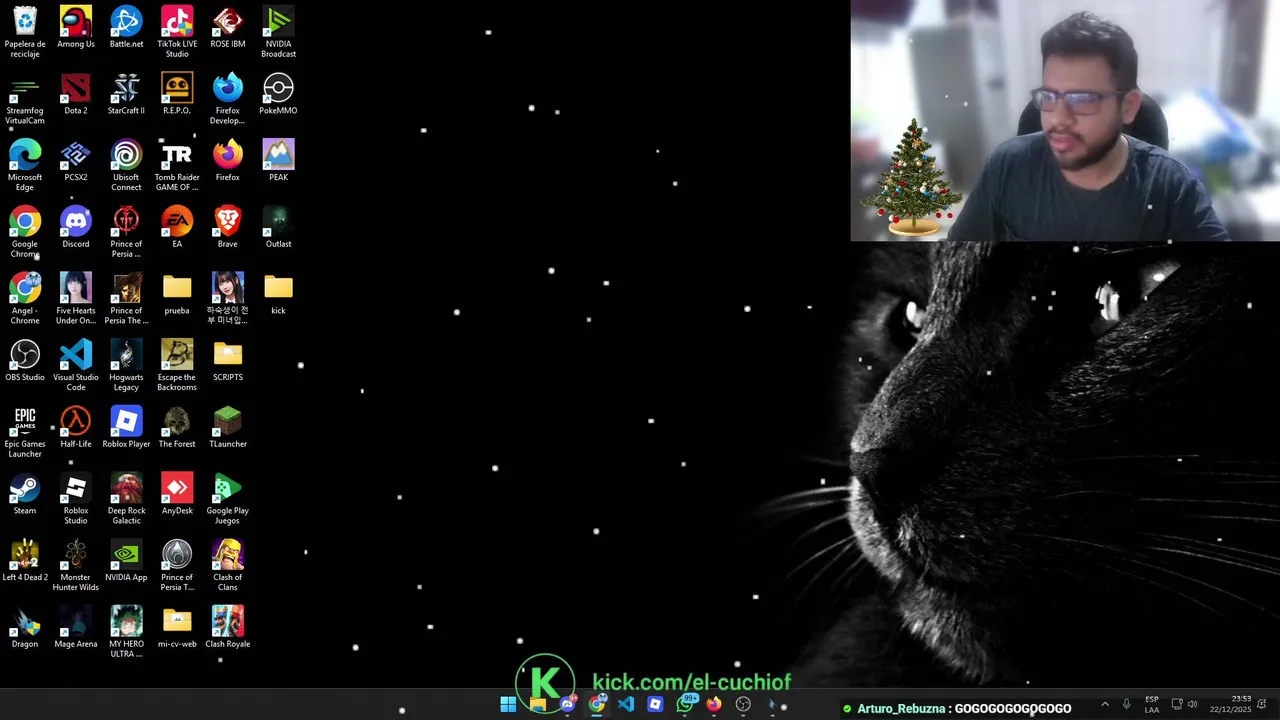Screen dimensions: 1280x720
Task: Switch to OBS Studio in the taskbar
Action: (x=743, y=705)
